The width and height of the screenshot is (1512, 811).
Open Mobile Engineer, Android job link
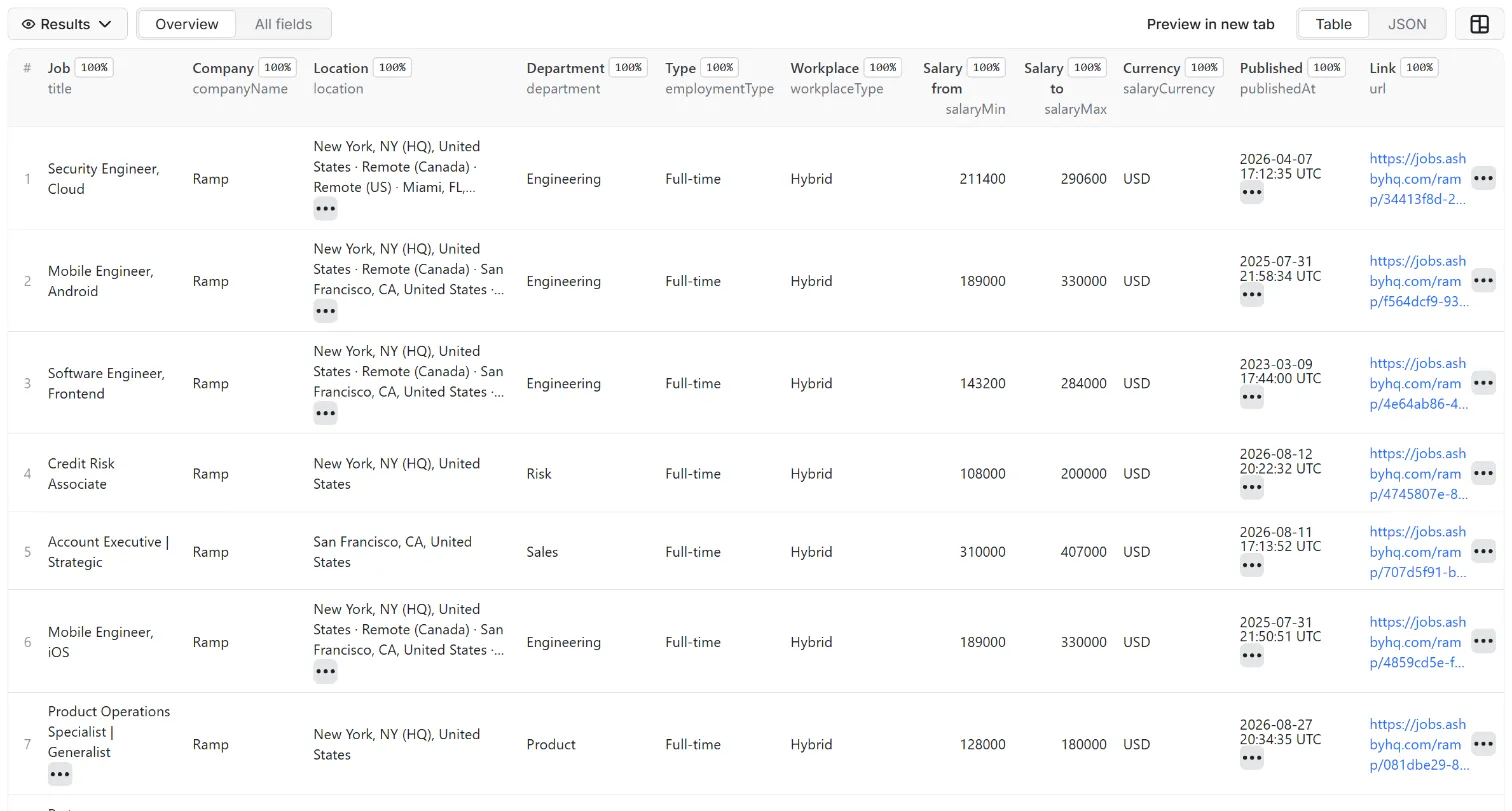1418,281
